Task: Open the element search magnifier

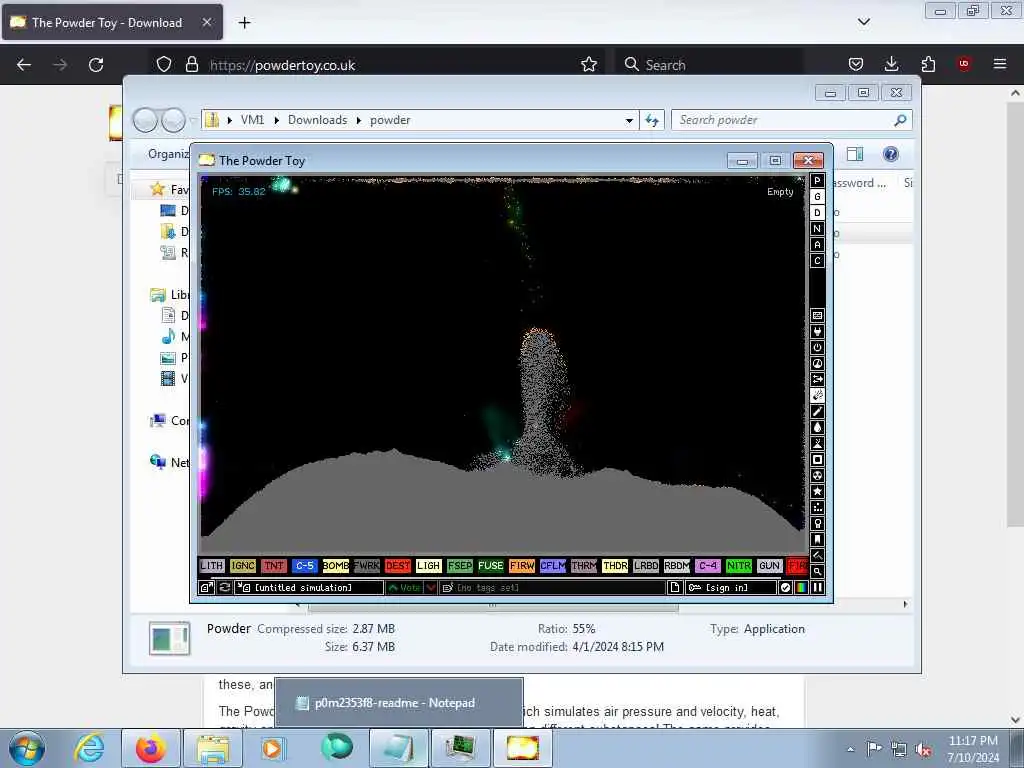Action: (817, 571)
